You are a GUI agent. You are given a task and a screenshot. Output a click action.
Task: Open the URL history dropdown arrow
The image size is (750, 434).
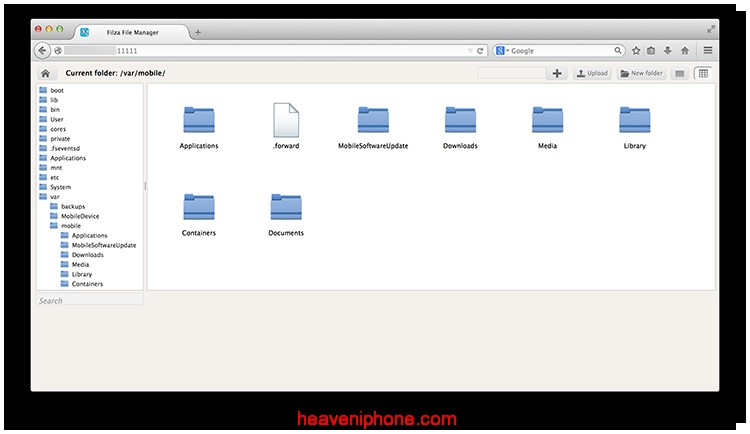470,50
